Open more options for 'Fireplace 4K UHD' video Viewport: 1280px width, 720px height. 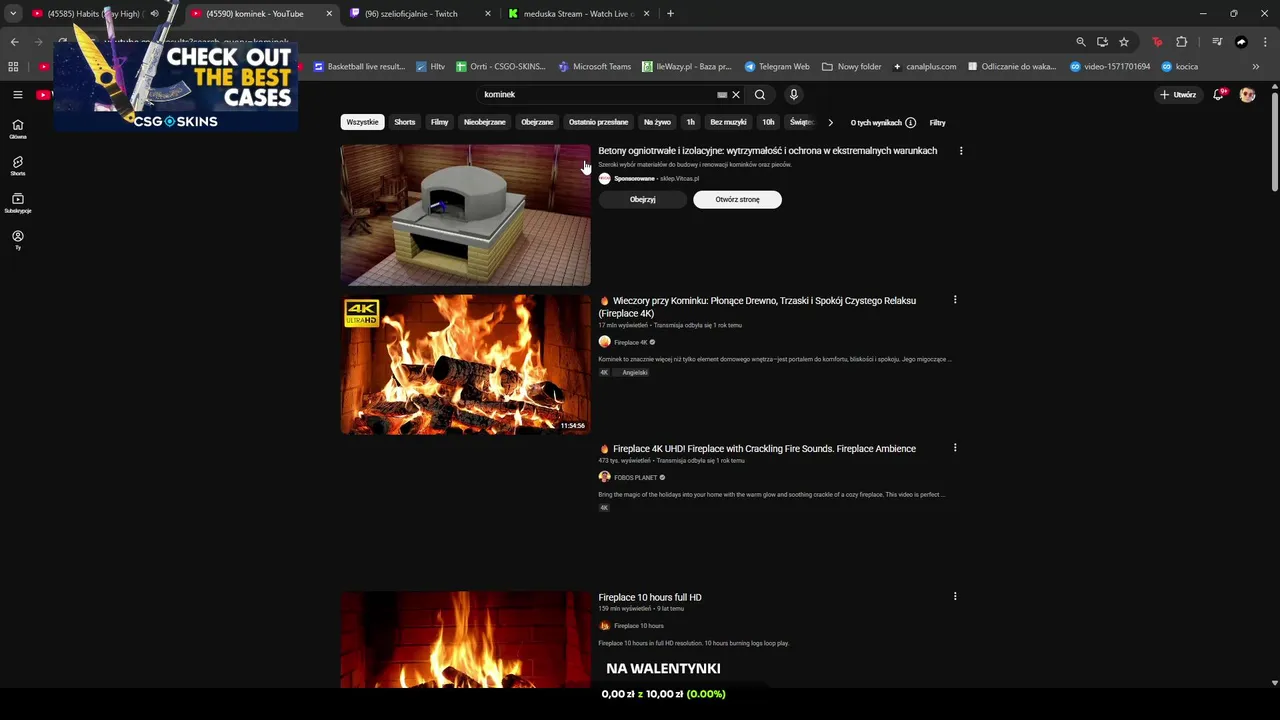955,448
